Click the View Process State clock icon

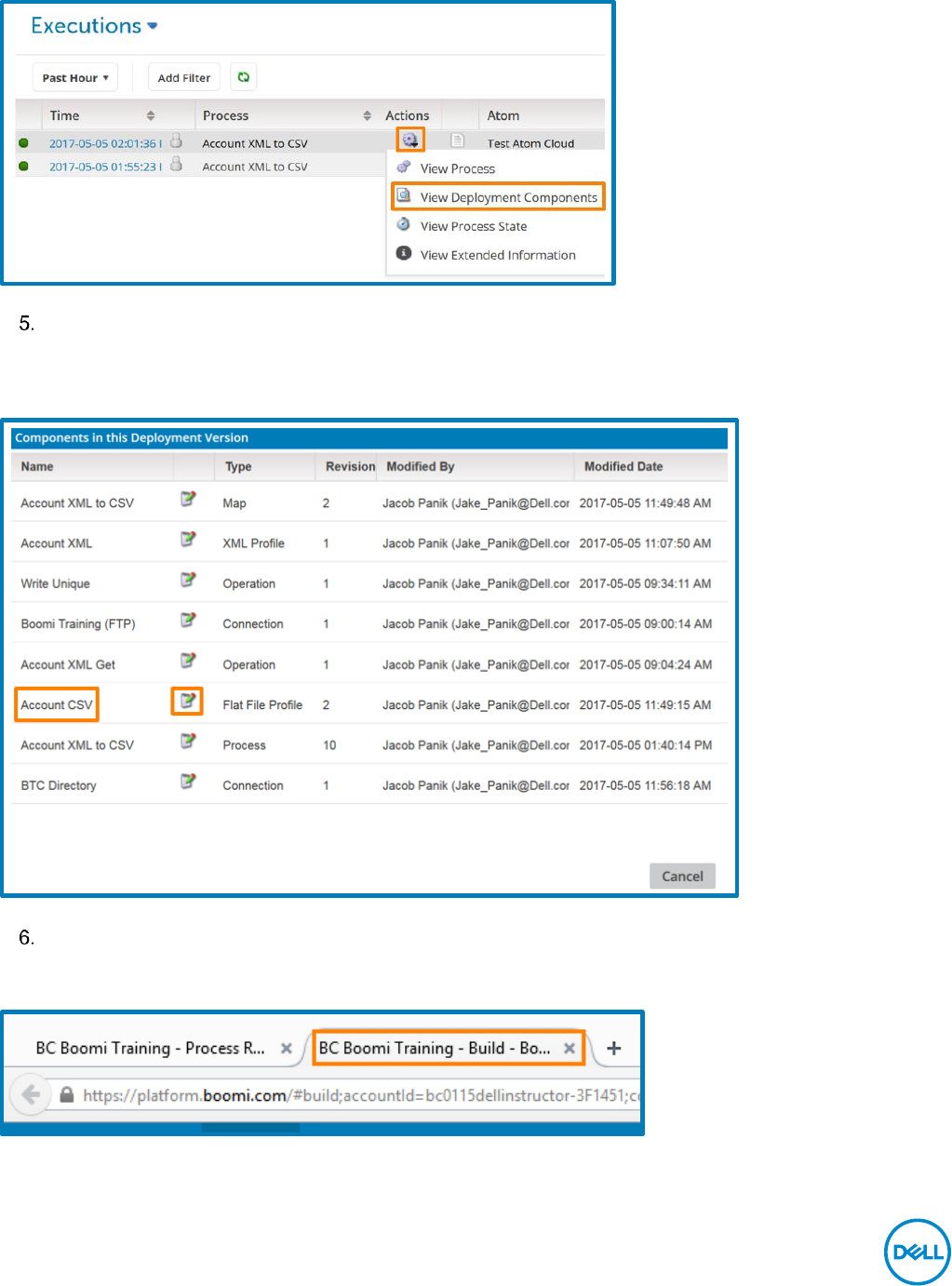(x=404, y=224)
